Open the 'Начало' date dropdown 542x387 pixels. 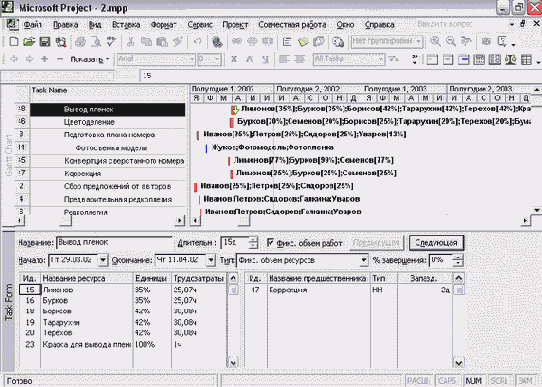(x=103, y=260)
